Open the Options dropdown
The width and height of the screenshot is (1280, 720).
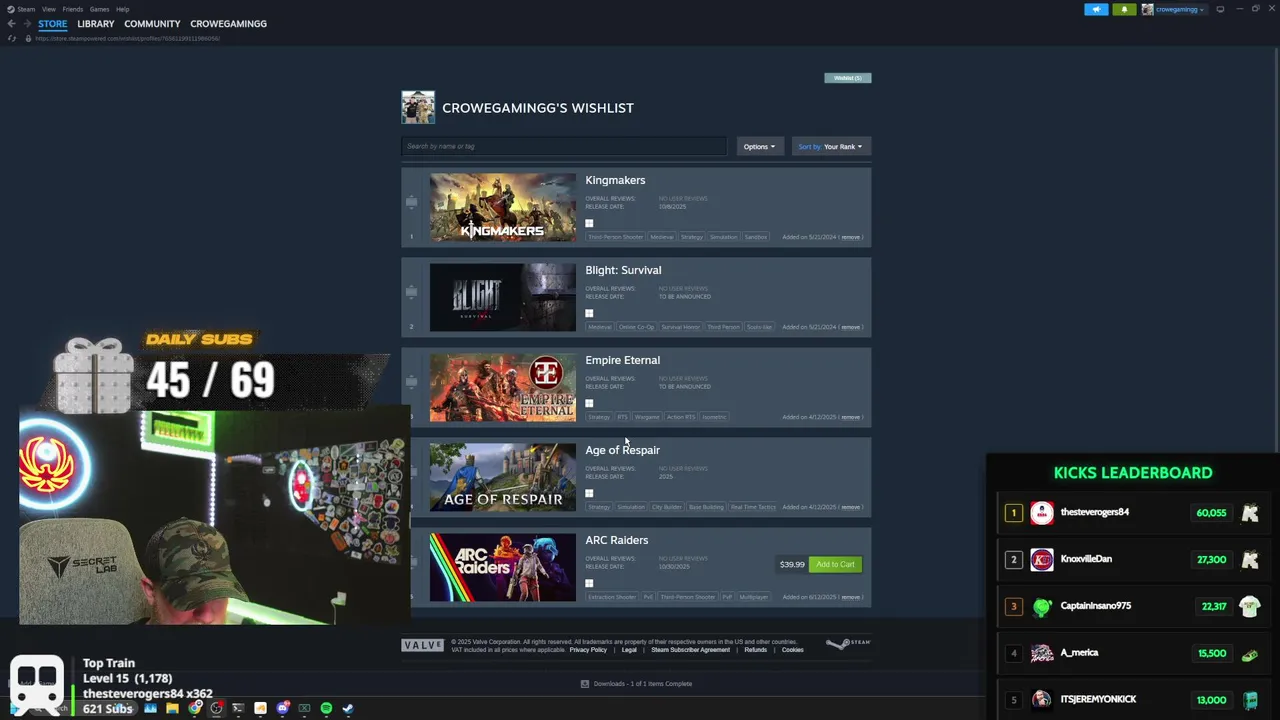(759, 146)
